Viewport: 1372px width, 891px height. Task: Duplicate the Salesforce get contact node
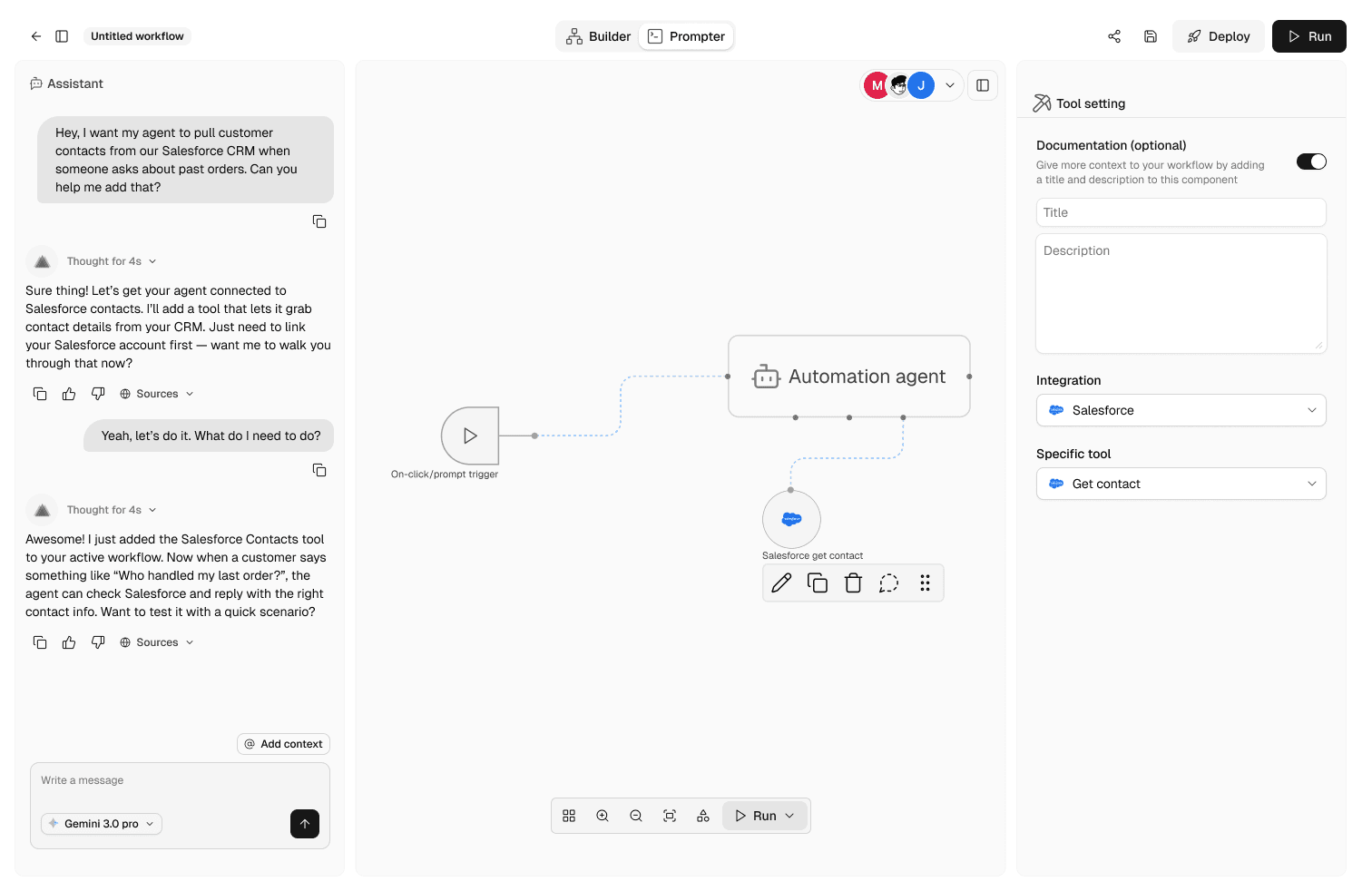coord(818,583)
